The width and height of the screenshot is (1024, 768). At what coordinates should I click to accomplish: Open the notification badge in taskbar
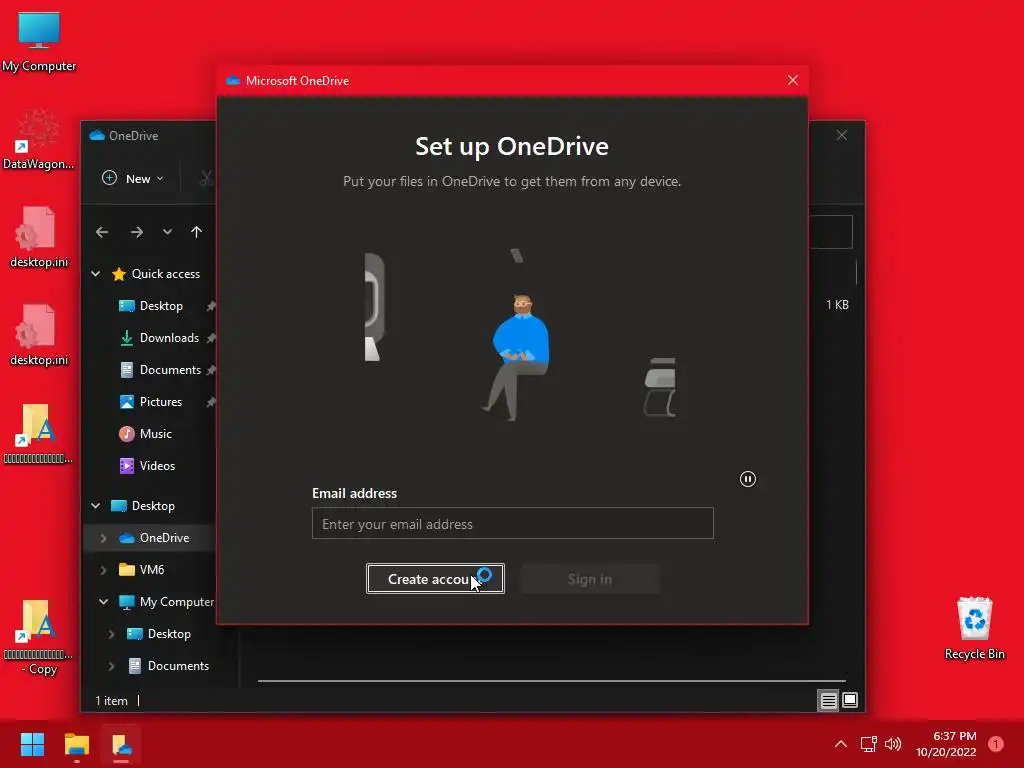click(995, 744)
